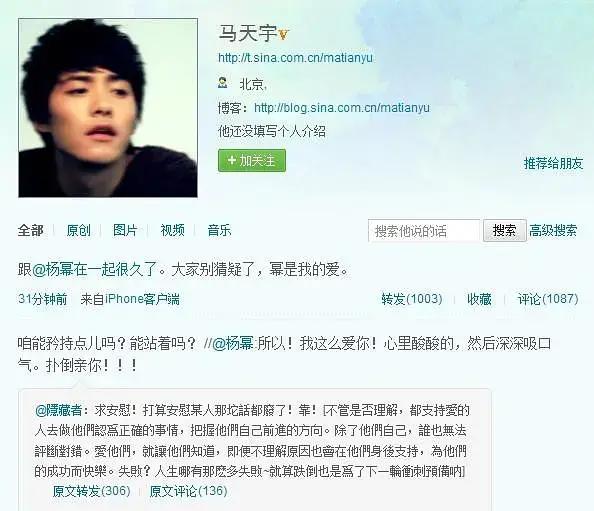
Task: Open the t.sina.com.cn/matianyu profile link
Action: (x=295, y=58)
